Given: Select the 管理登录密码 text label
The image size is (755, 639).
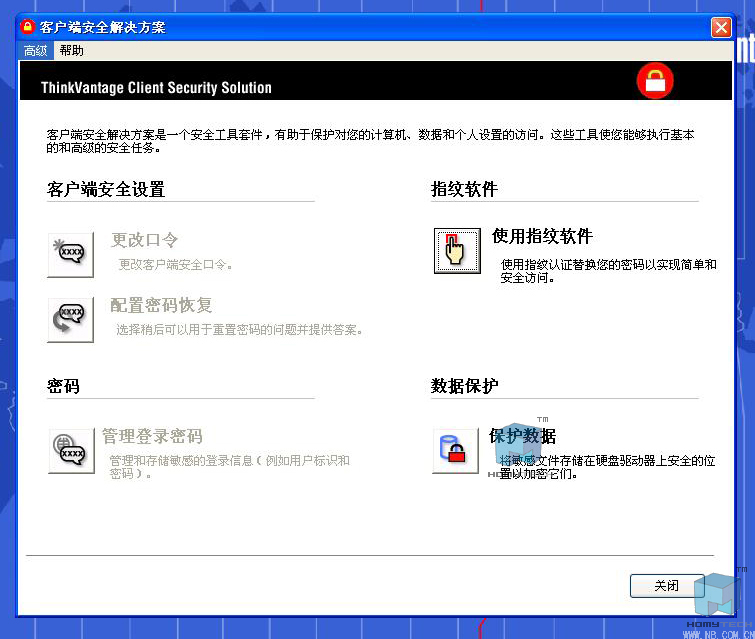Looking at the screenshot, I should [x=152, y=436].
